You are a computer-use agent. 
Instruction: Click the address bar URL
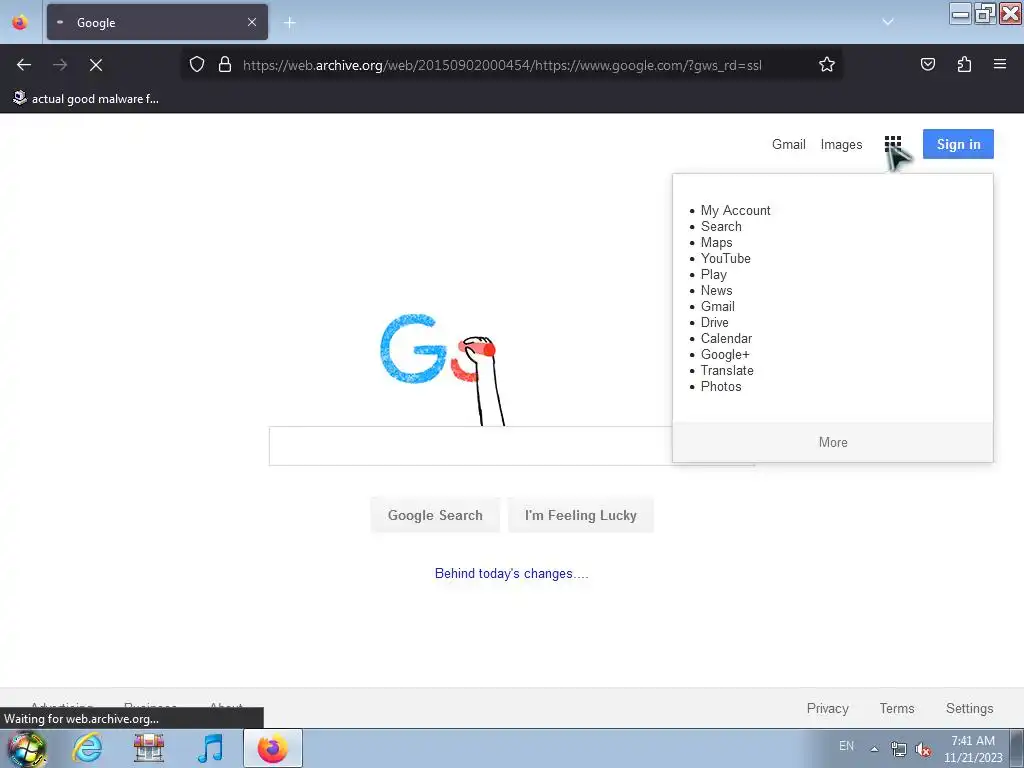(502, 65)
